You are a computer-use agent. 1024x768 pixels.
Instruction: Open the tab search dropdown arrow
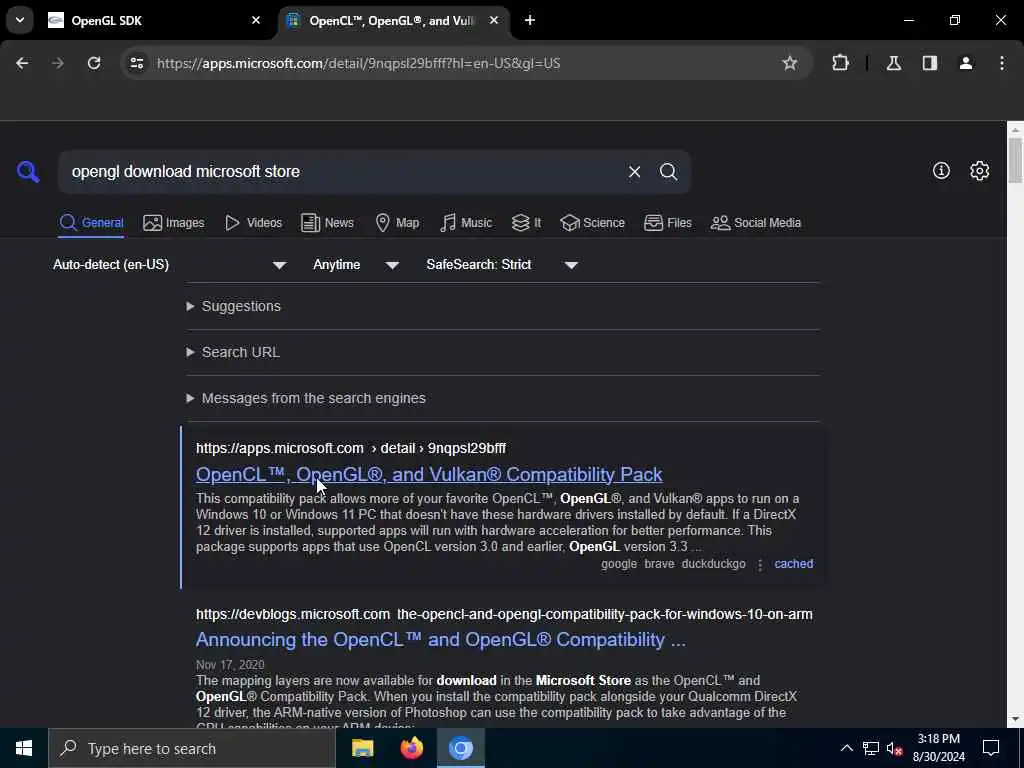pyautogui.click(x=20, y=20)
